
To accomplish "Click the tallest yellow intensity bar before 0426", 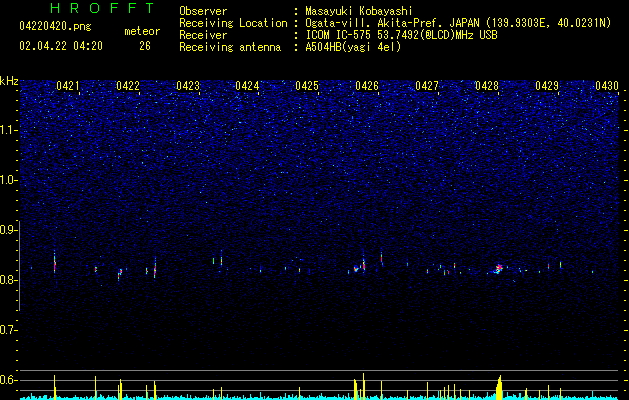I will coord(363,386).
